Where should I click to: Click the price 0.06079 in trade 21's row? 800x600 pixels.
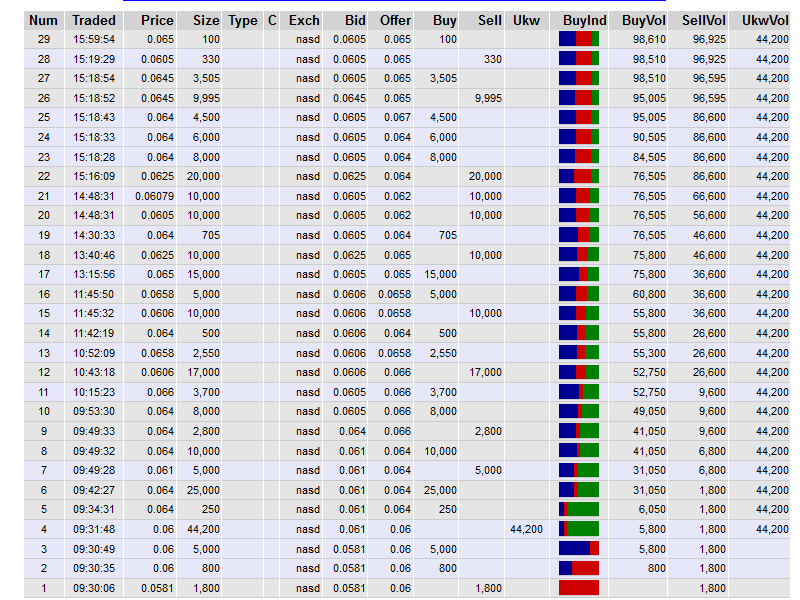point(155,196)
